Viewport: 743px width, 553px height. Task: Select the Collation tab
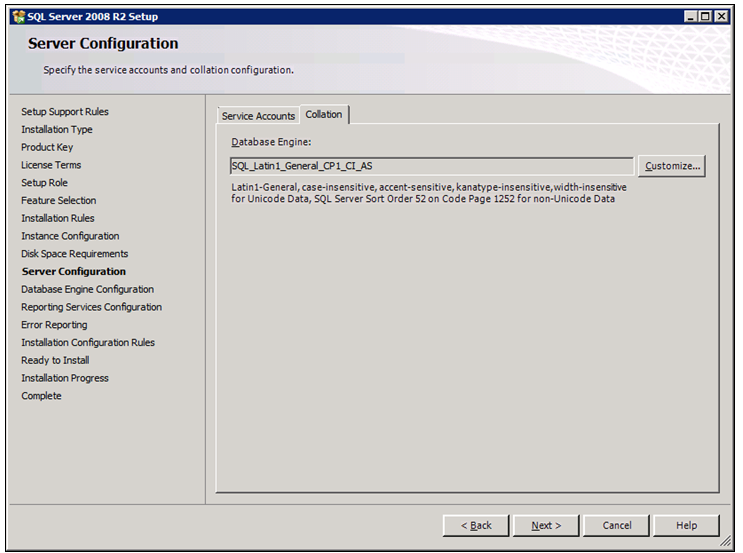pos(324,115)
